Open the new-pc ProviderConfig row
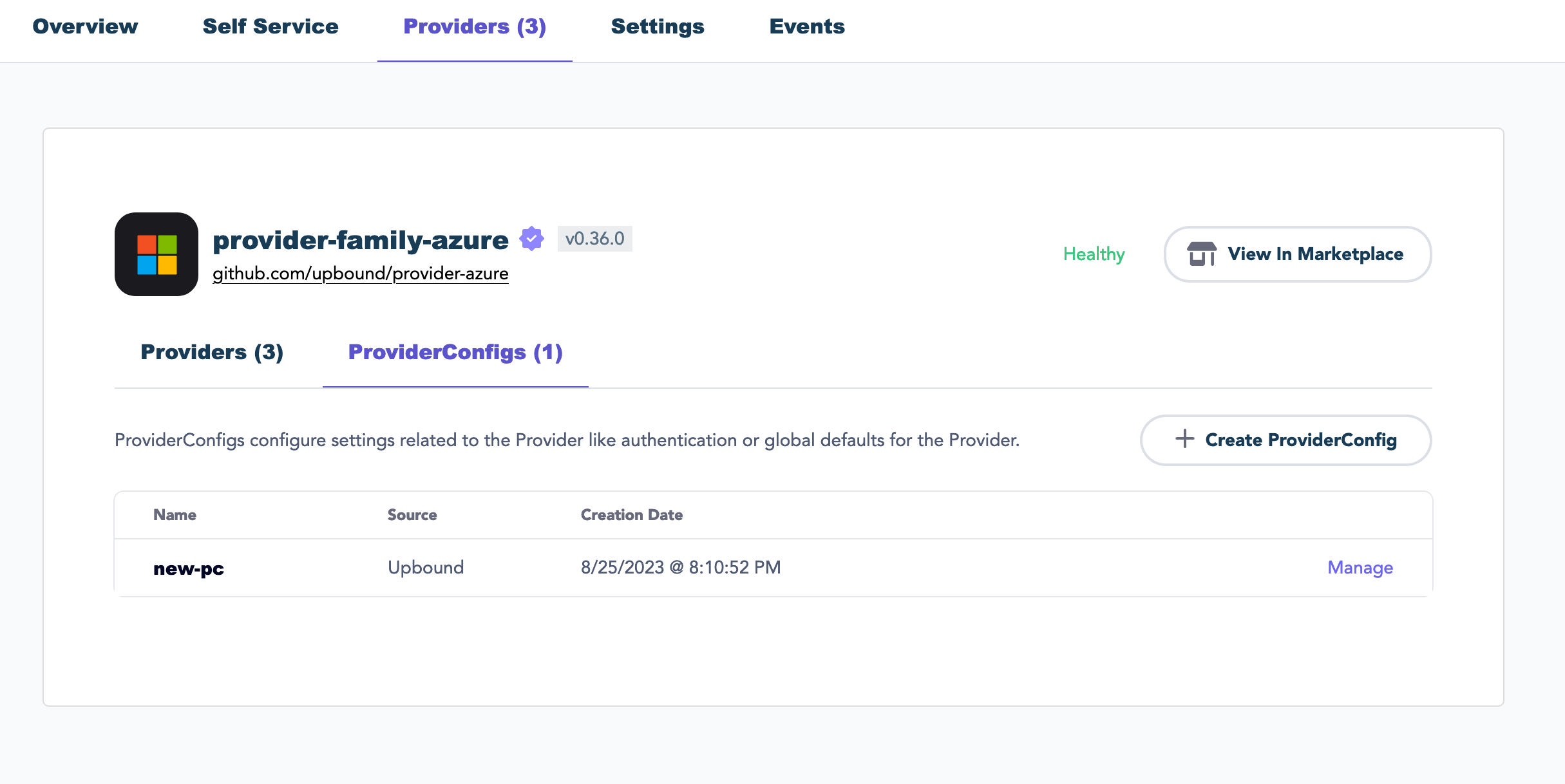The height and width of the screenshot is (784, 1565). point(189,568)
